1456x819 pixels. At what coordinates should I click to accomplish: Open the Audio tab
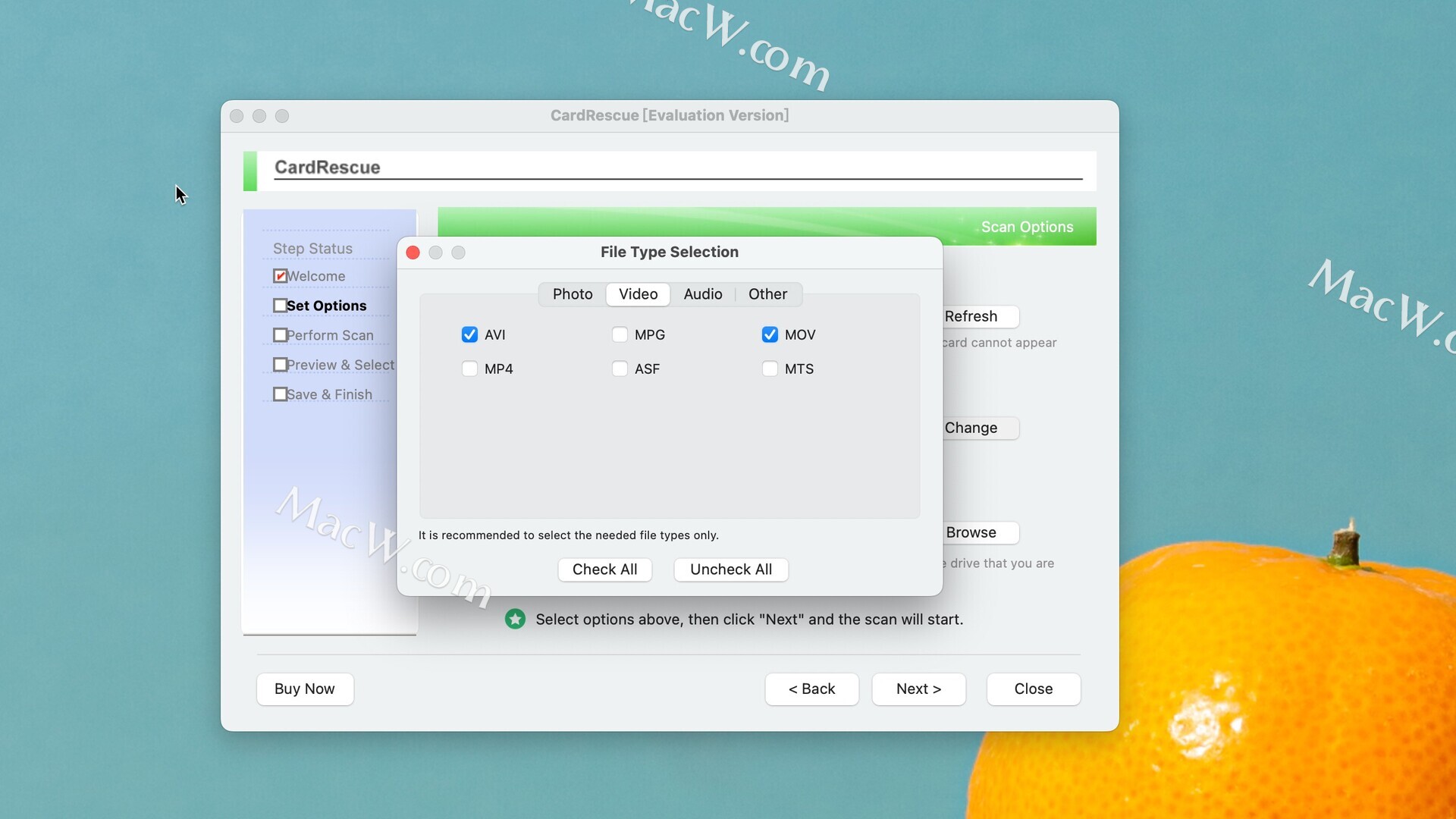[x=703, y=294]
